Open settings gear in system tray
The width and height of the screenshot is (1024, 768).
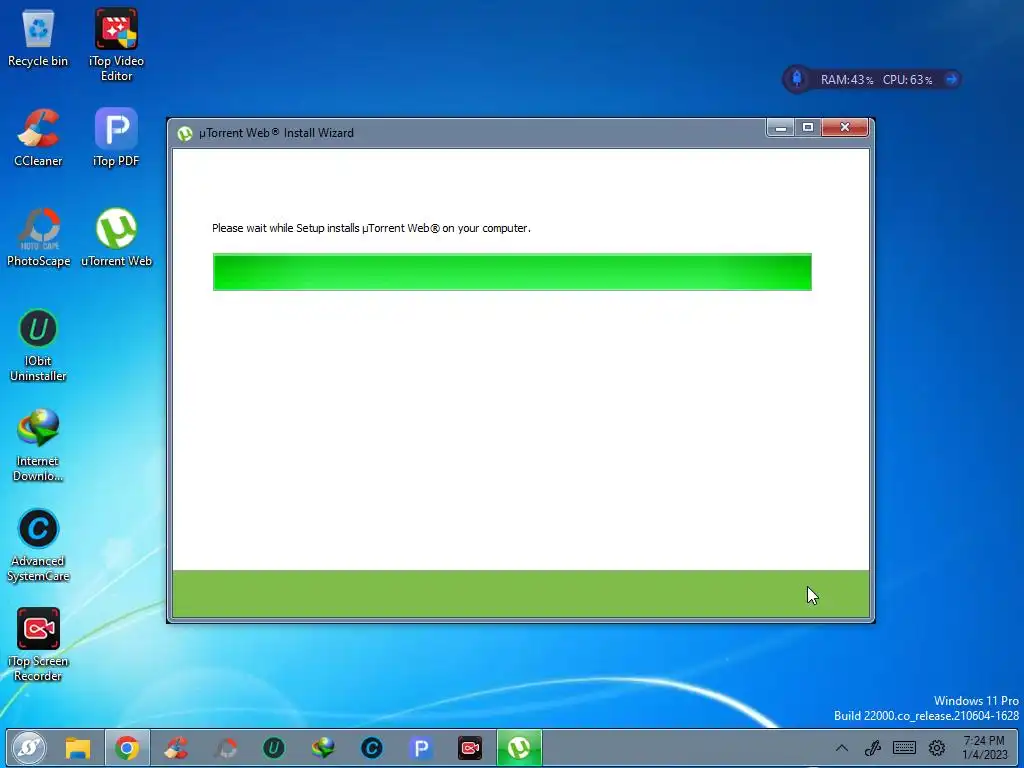(936, 748)
